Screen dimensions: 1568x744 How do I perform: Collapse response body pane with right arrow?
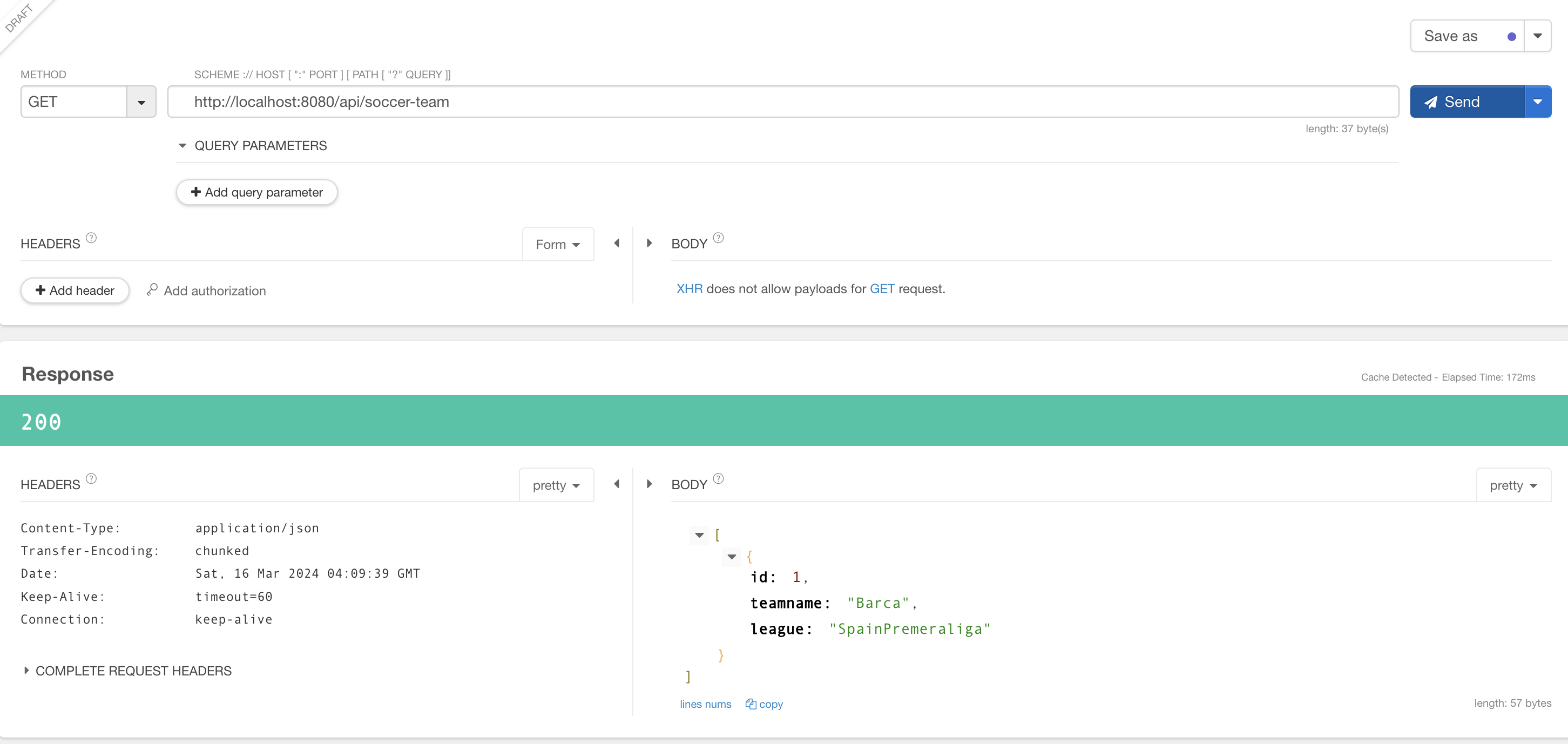click(650, 484)
